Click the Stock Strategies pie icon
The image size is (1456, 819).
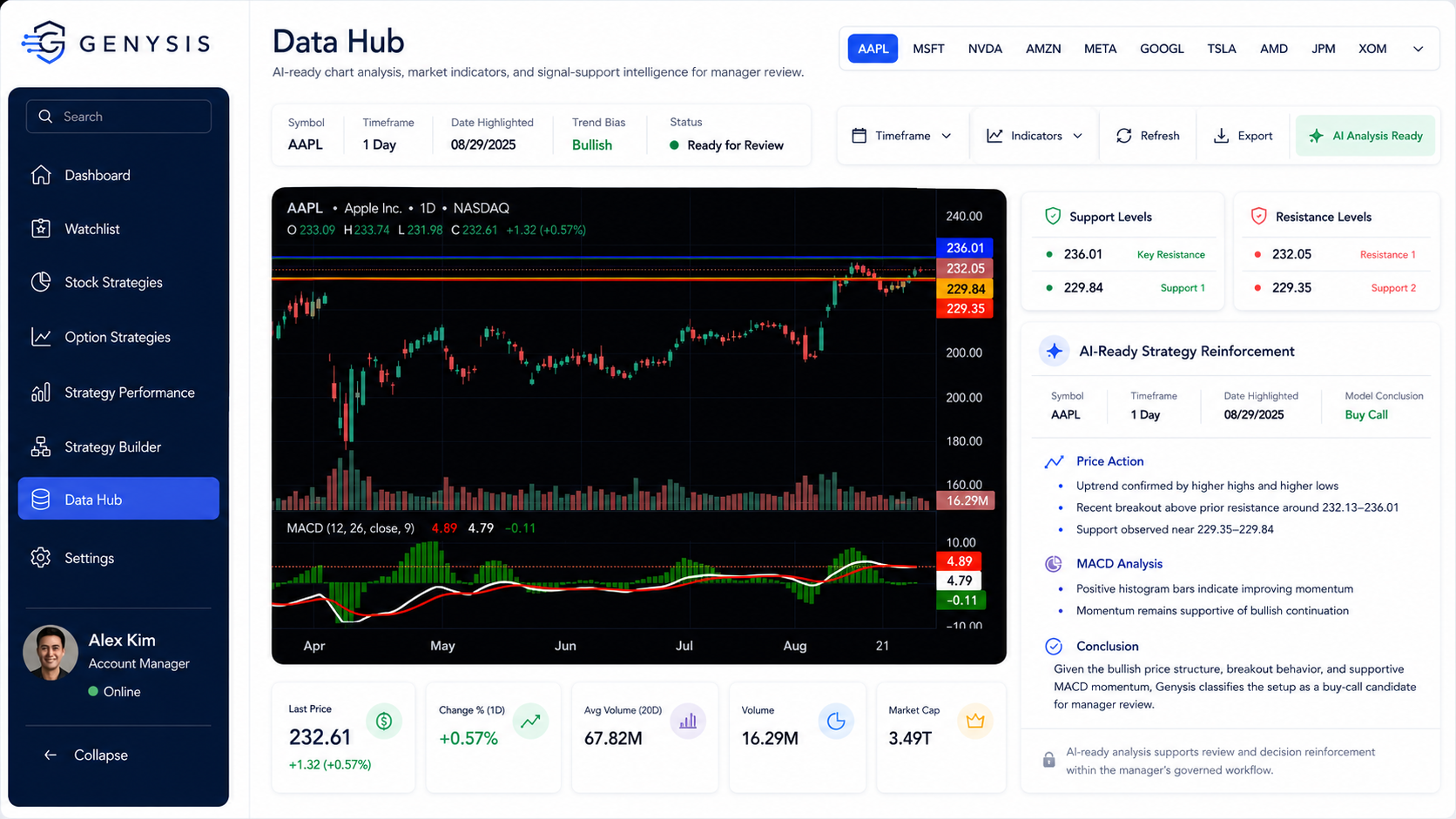pos(41,282)
